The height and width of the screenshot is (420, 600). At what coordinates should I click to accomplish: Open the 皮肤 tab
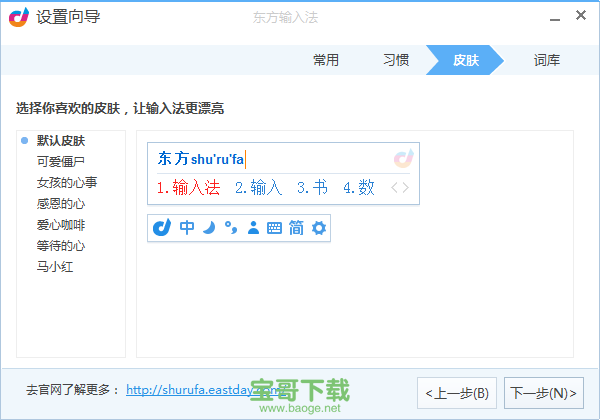coord(466,60)
